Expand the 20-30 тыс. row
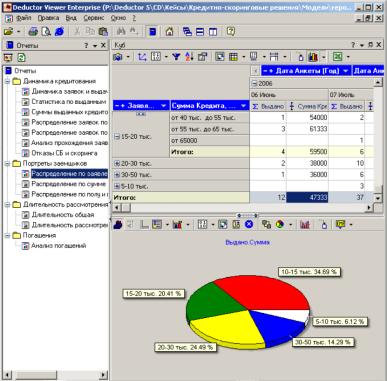Image resolution: width=387 pixels, height=381 pixels. 117,163
